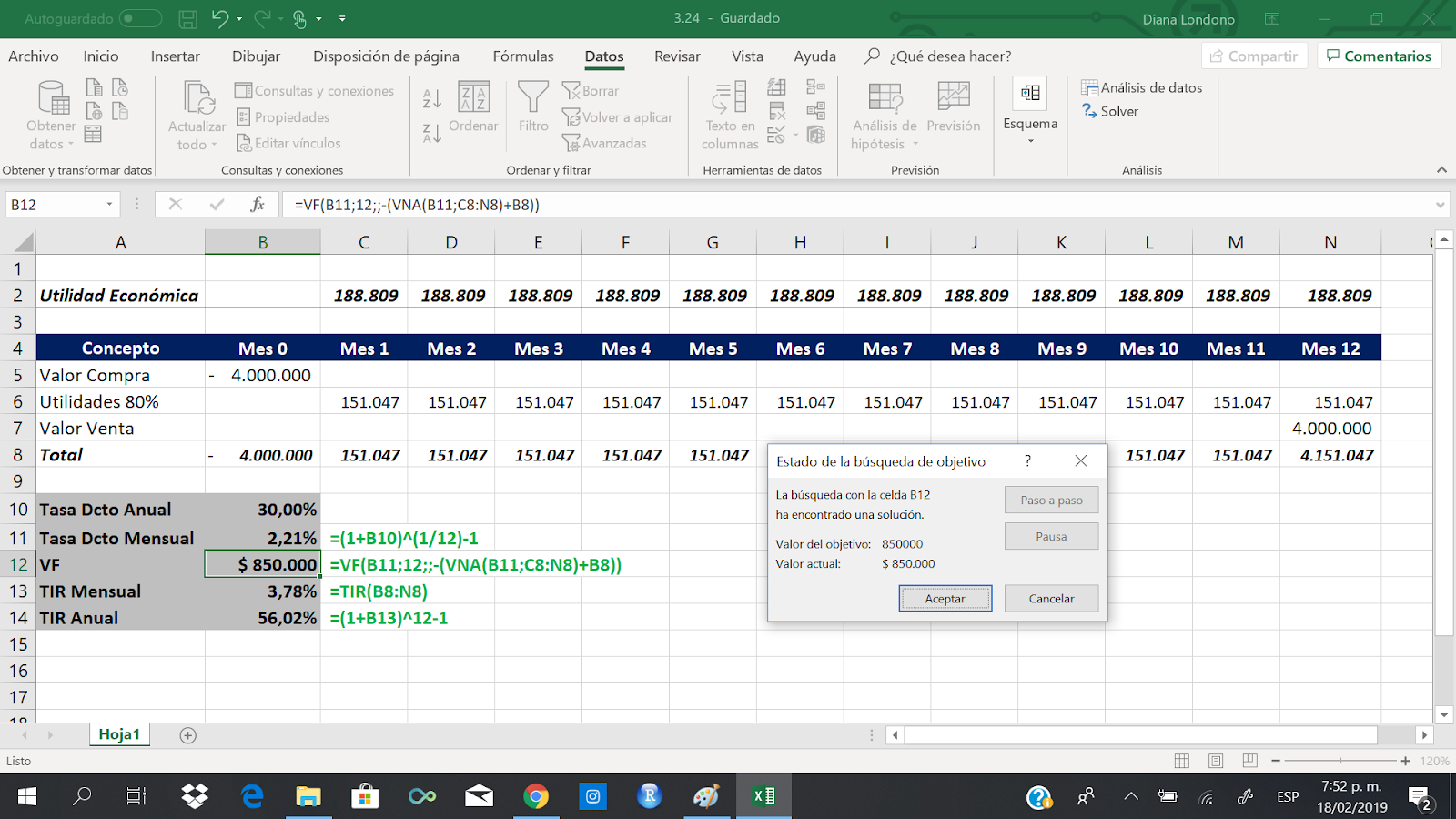The width and height of the screenshot is (1456, 819).
Task: Open Avanzadas filter options
Action: click(606, 143)
